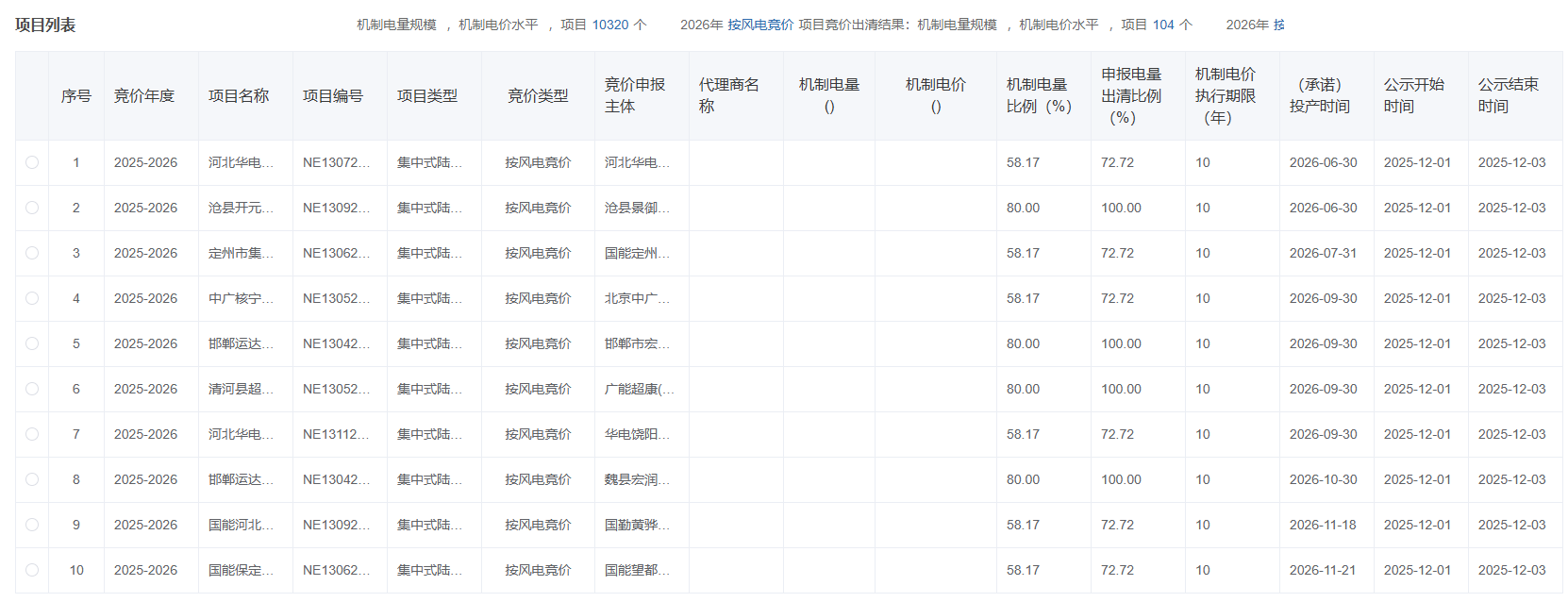Click the 序号 column header
1568x602 pixels.
(76, 96)
